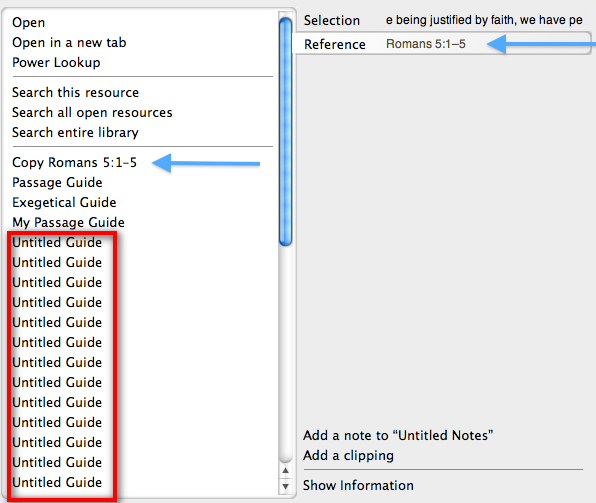Select Search this resource
This screenshot has width=596, height=503.
(76, 92)
